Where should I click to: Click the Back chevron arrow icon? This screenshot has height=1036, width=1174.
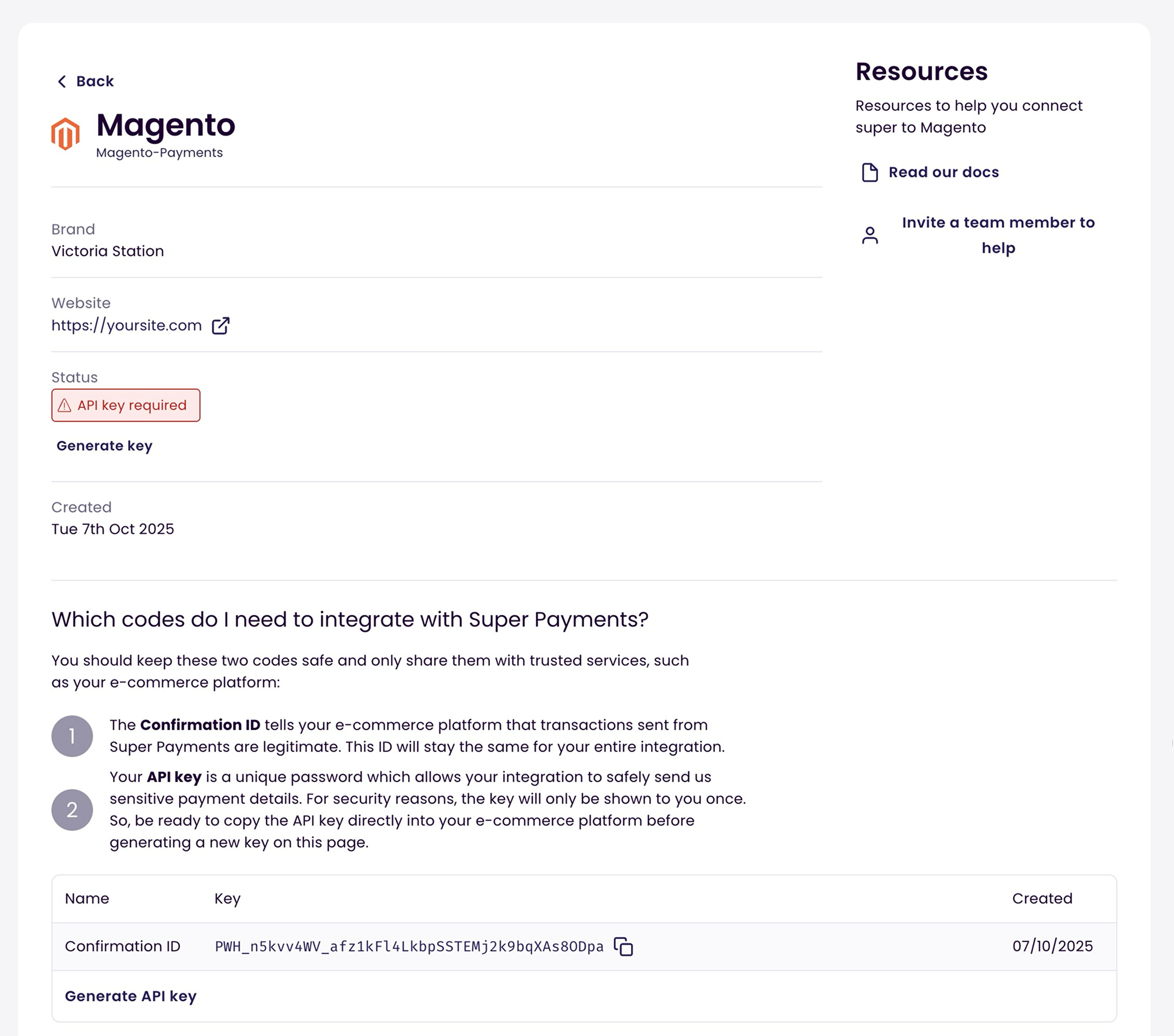pos(62,82)
